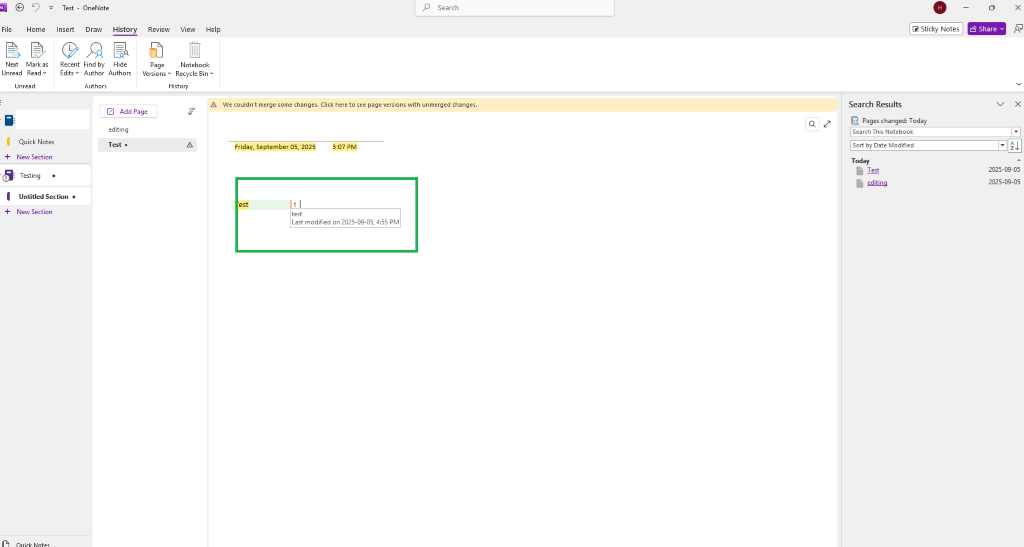Click New Section under Quick Notes
Screen dimensions: 1024x547
coord(34,157)
